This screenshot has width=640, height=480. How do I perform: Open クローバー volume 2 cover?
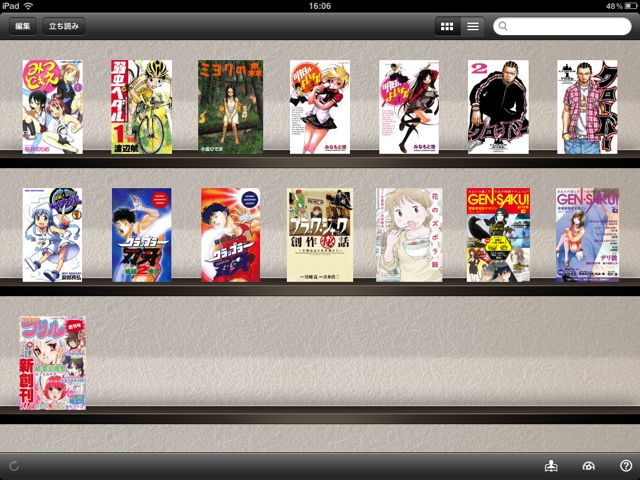[498, 107]
